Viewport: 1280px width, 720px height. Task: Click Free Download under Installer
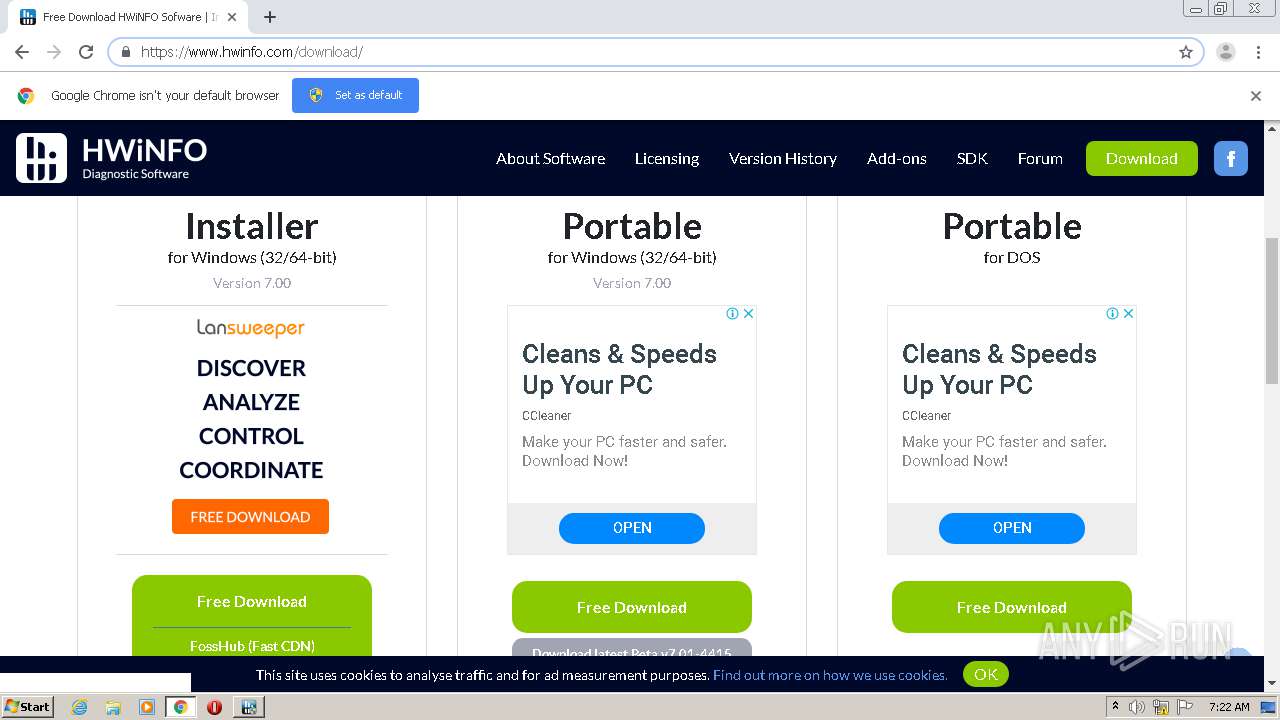(x=252, y=601)
